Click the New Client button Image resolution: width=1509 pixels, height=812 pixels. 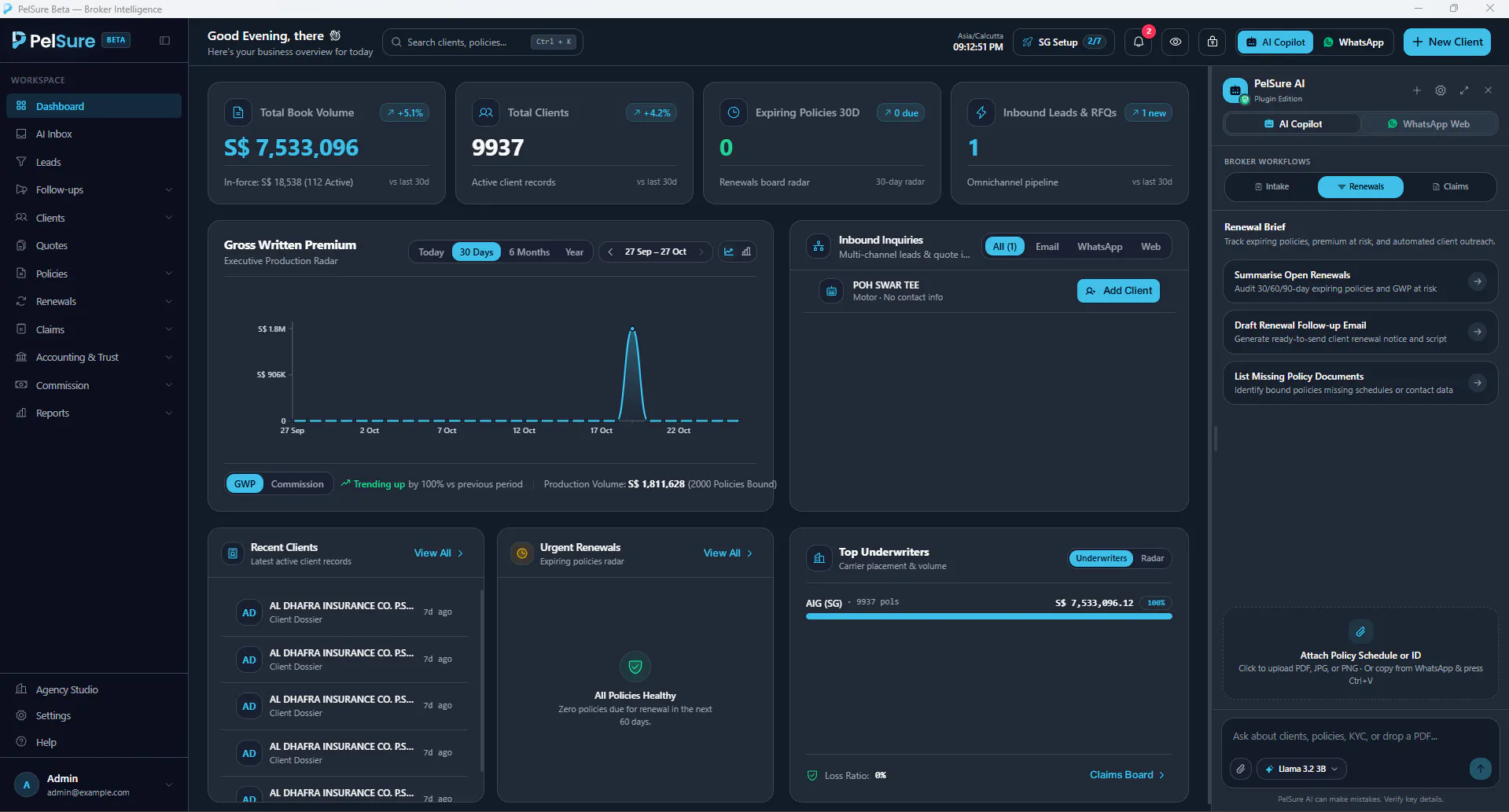pyautogui.click(x=1447, y=42)
